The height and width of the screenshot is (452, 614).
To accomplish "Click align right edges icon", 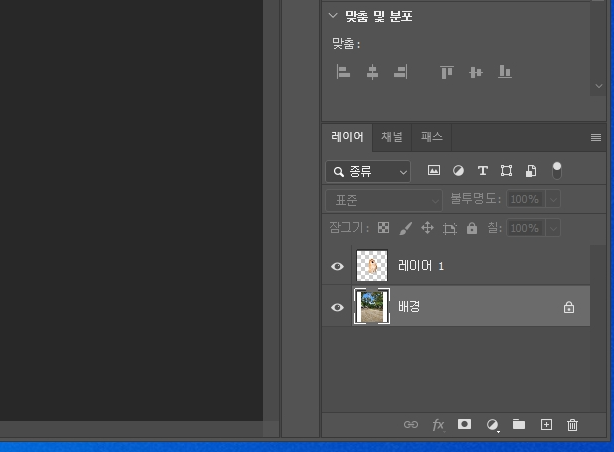I will (401, 72).
